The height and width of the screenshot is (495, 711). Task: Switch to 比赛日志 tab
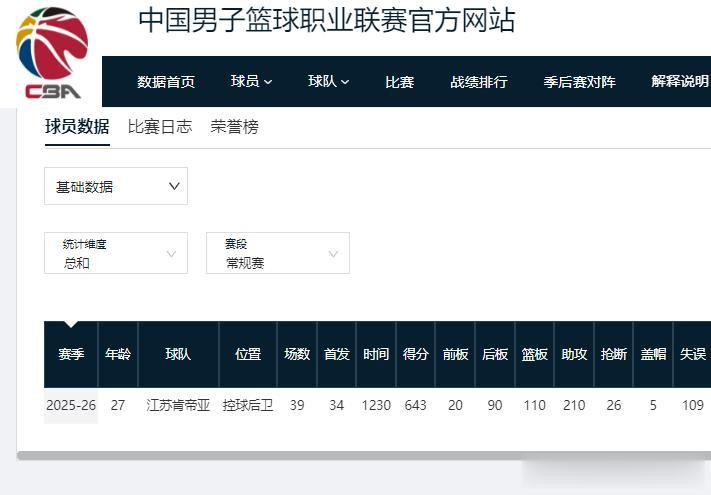pyautogui.click(x=160, y=127)
